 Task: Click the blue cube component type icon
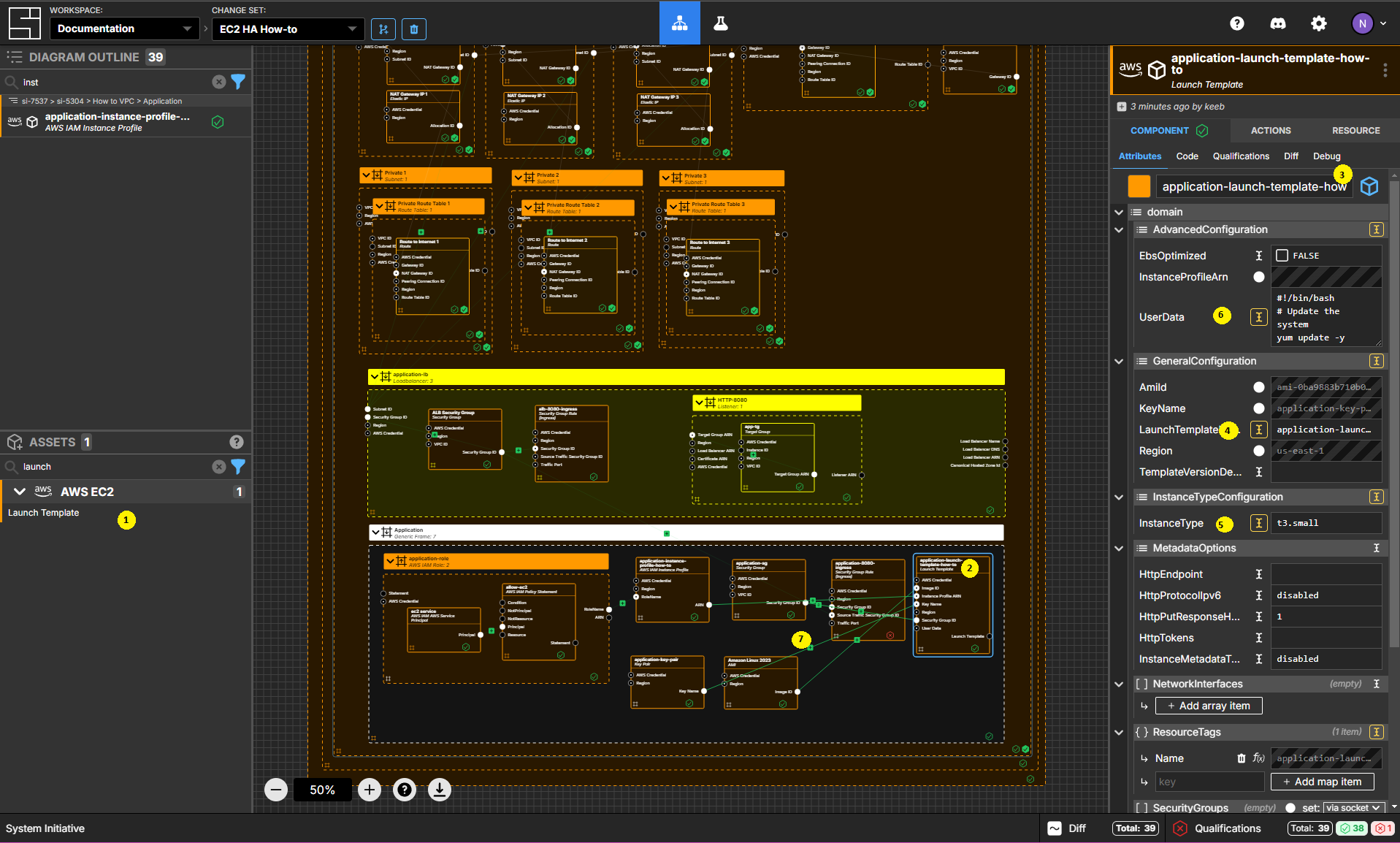coord(1369,186)
